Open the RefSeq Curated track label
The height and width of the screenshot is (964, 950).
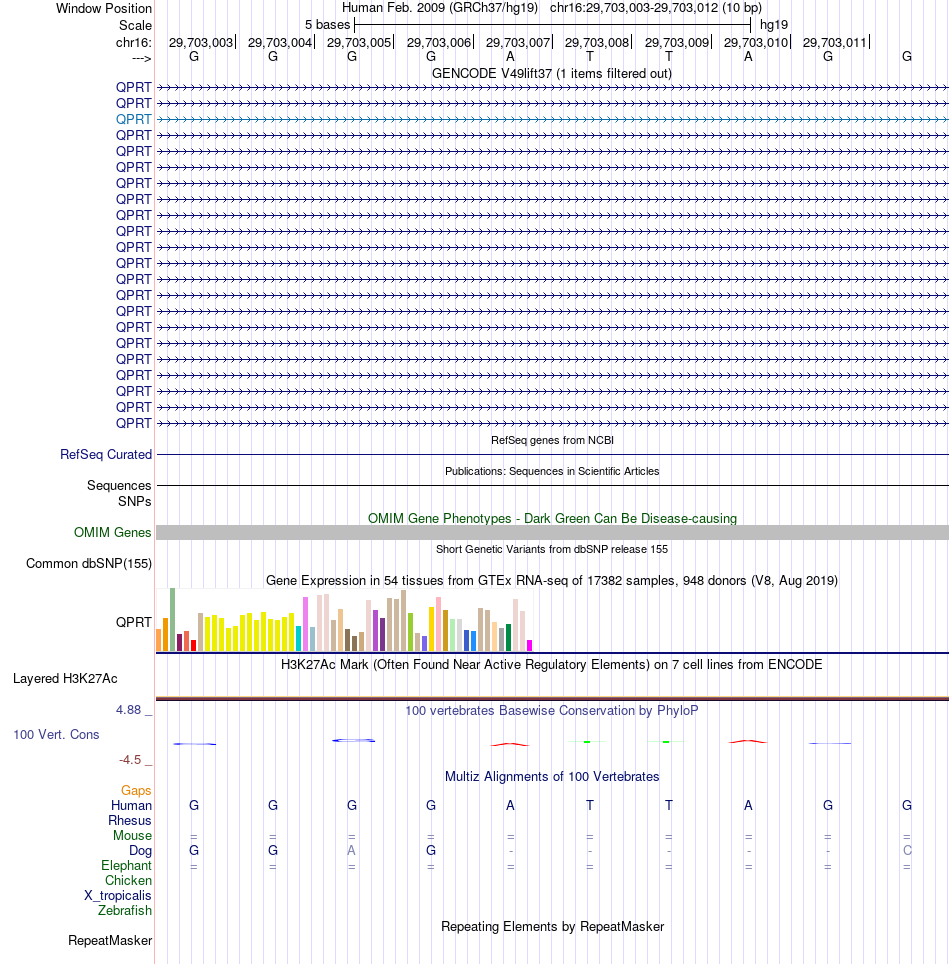click(106, 454)
